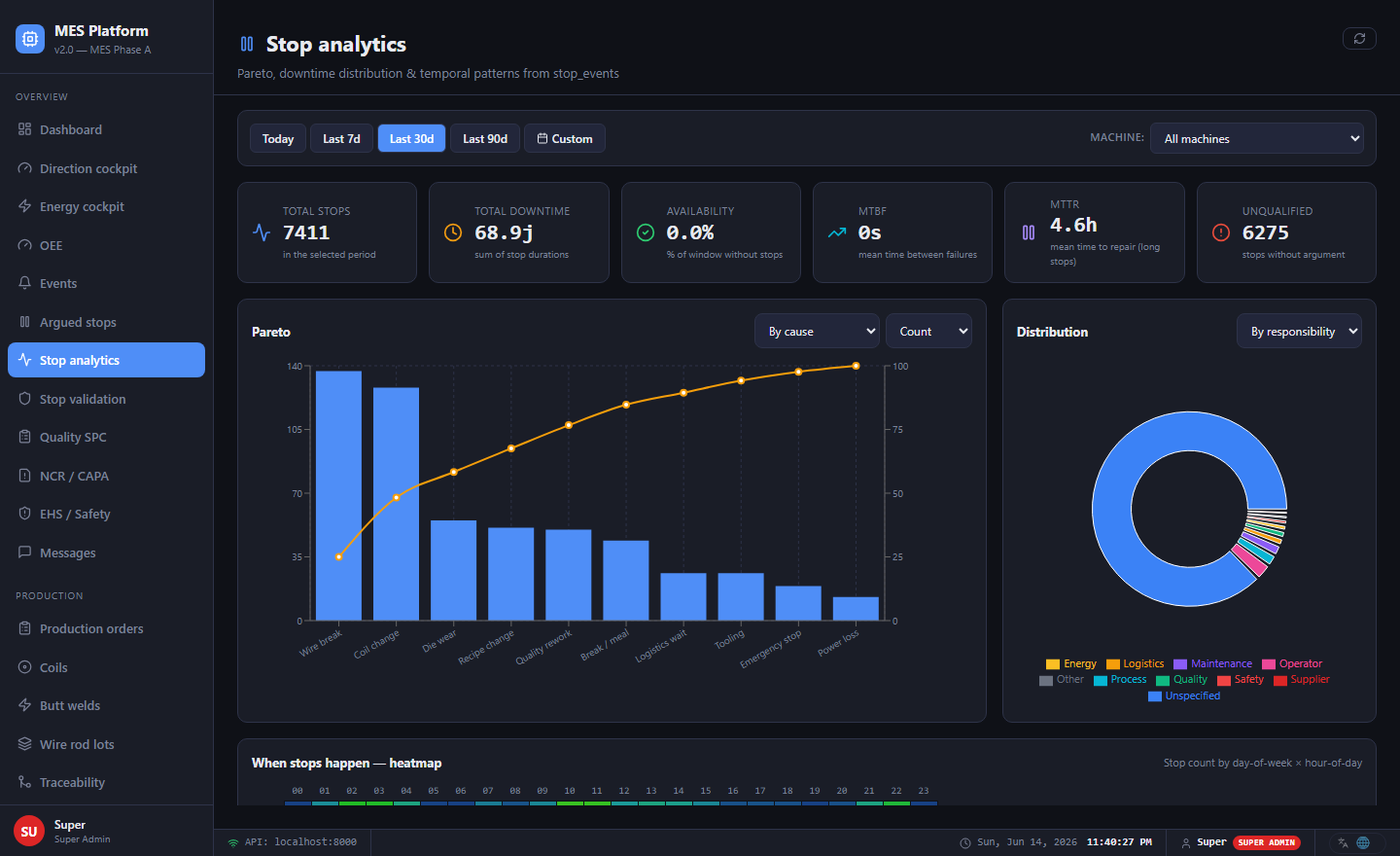1400x856 pixels.
Task: Navigate to Traceability
Action: click(107, 782)
